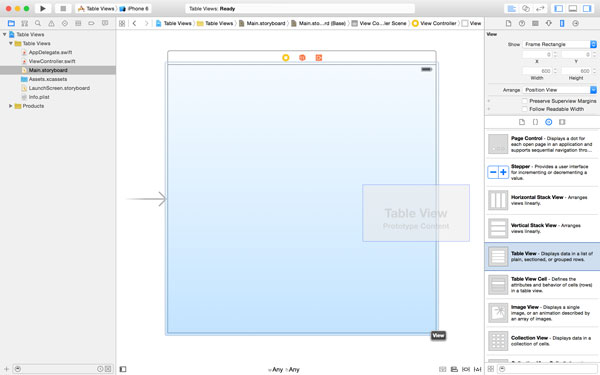Show the version editor

pos(540,8)
